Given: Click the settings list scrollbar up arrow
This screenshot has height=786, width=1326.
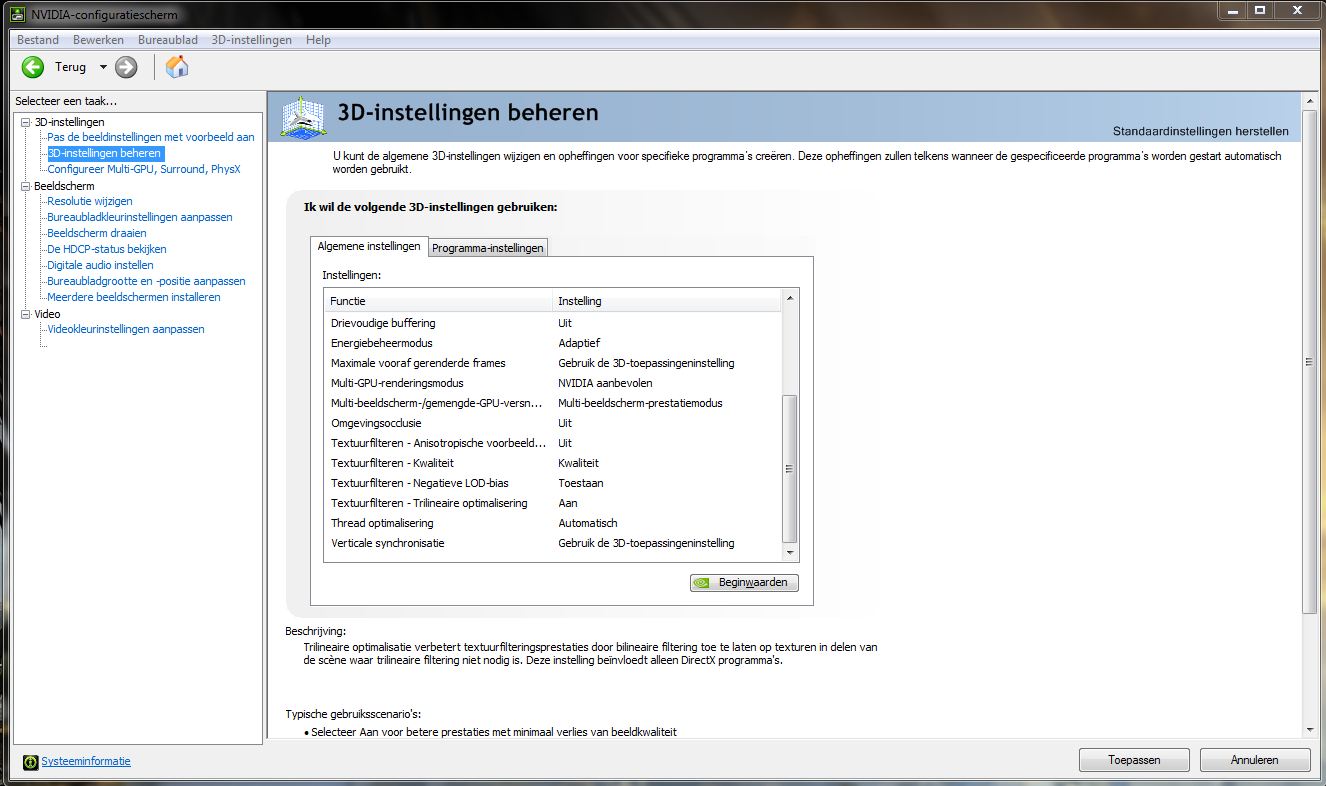Looking at the screenshot, I should [790, 298].
